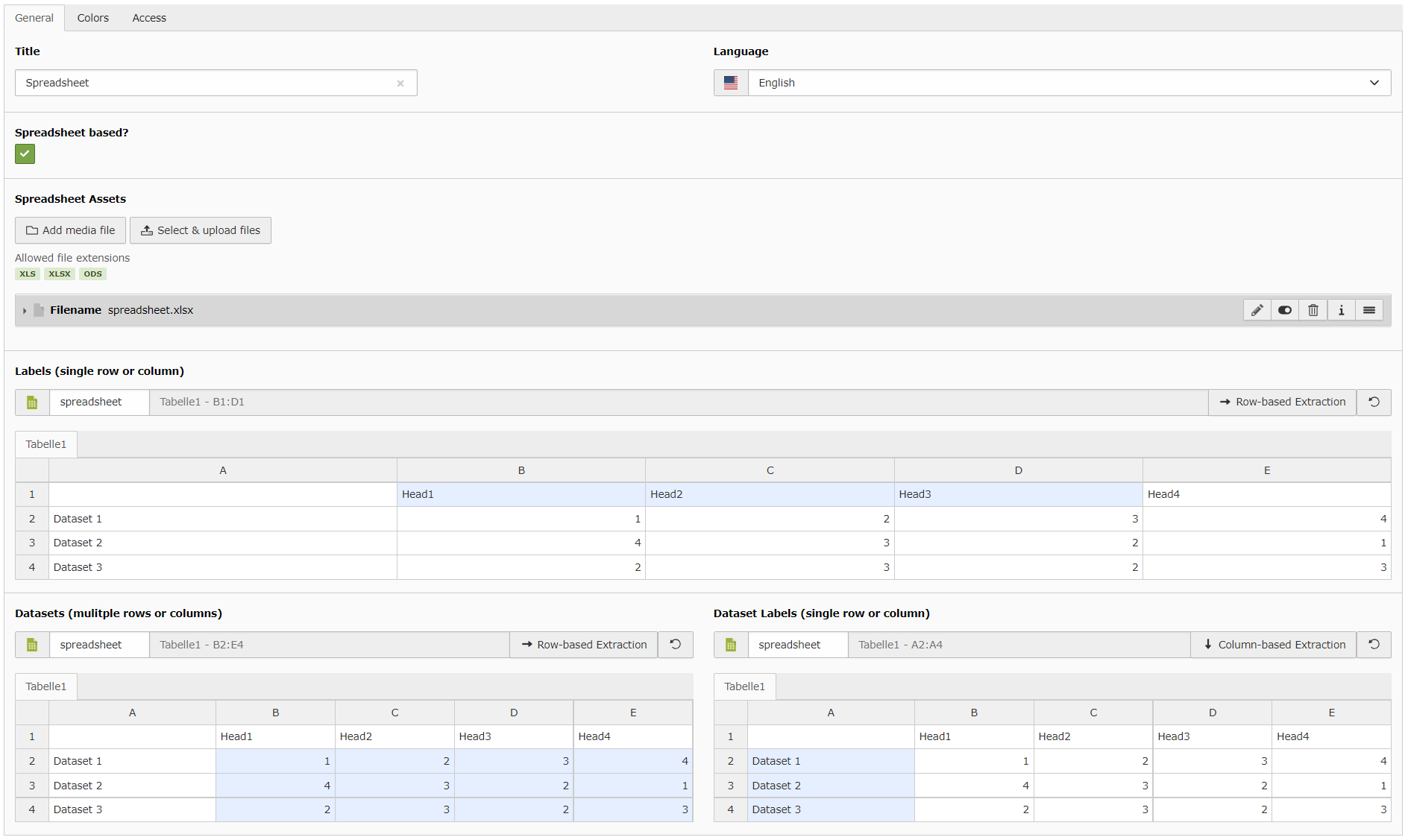Expand the spreadsheet.xlsx filename details
The width and height of the screenshot is (1408, 840).
pyautogui.click(x=25, y=310)
